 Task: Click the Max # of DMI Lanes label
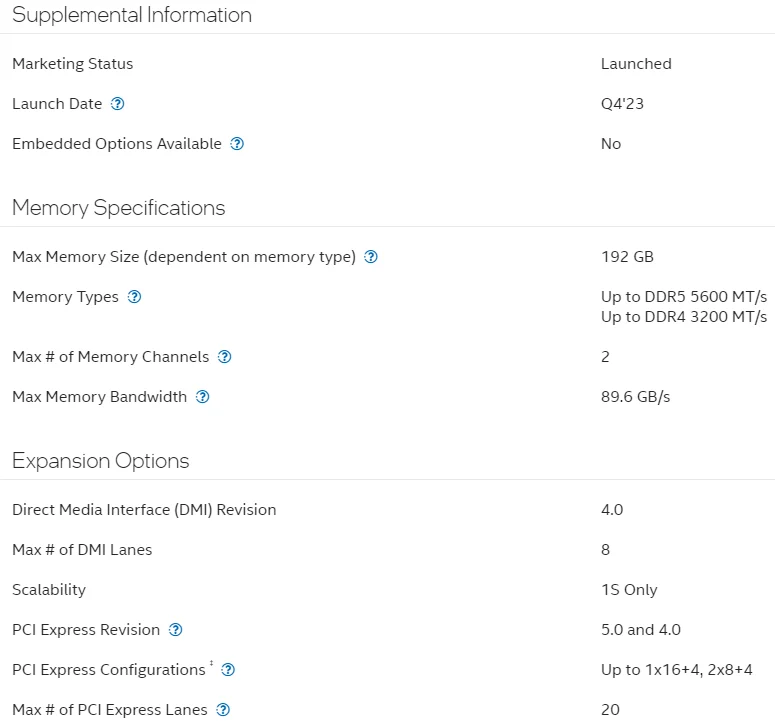(x=82, y=550)
